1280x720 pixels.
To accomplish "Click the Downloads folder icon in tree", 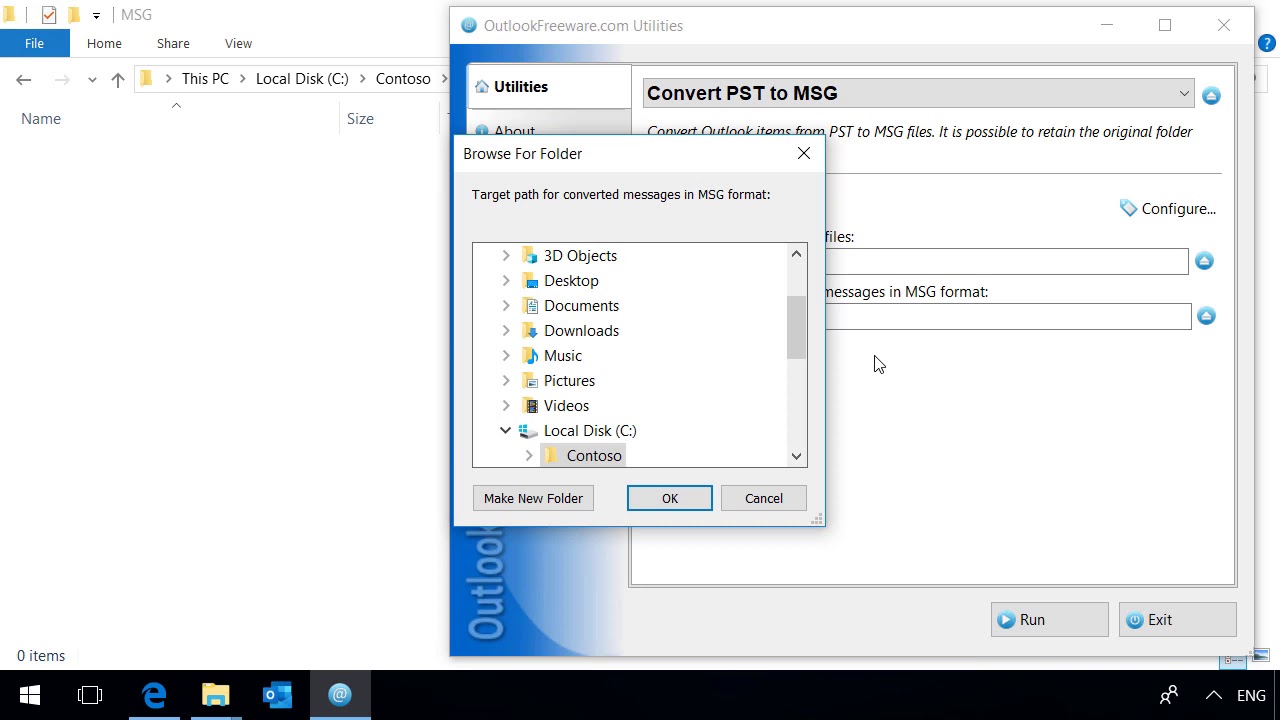I will click(530, 331).
